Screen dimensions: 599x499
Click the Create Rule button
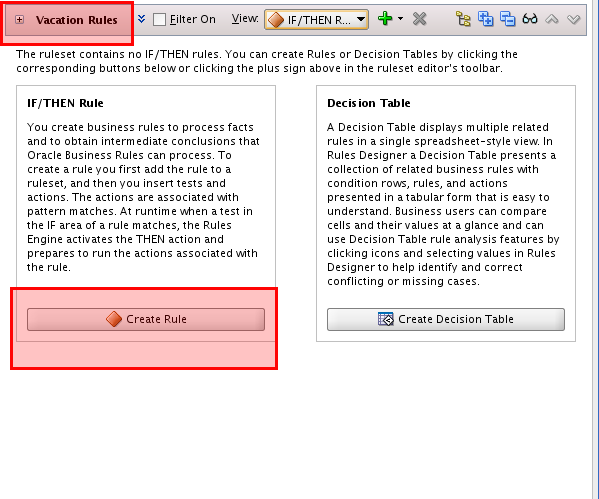[146, 319]
